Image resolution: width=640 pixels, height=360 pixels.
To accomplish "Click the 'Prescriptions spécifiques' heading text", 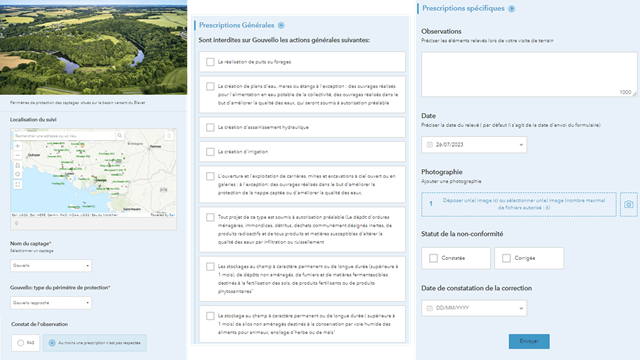I will coord(463,8).
